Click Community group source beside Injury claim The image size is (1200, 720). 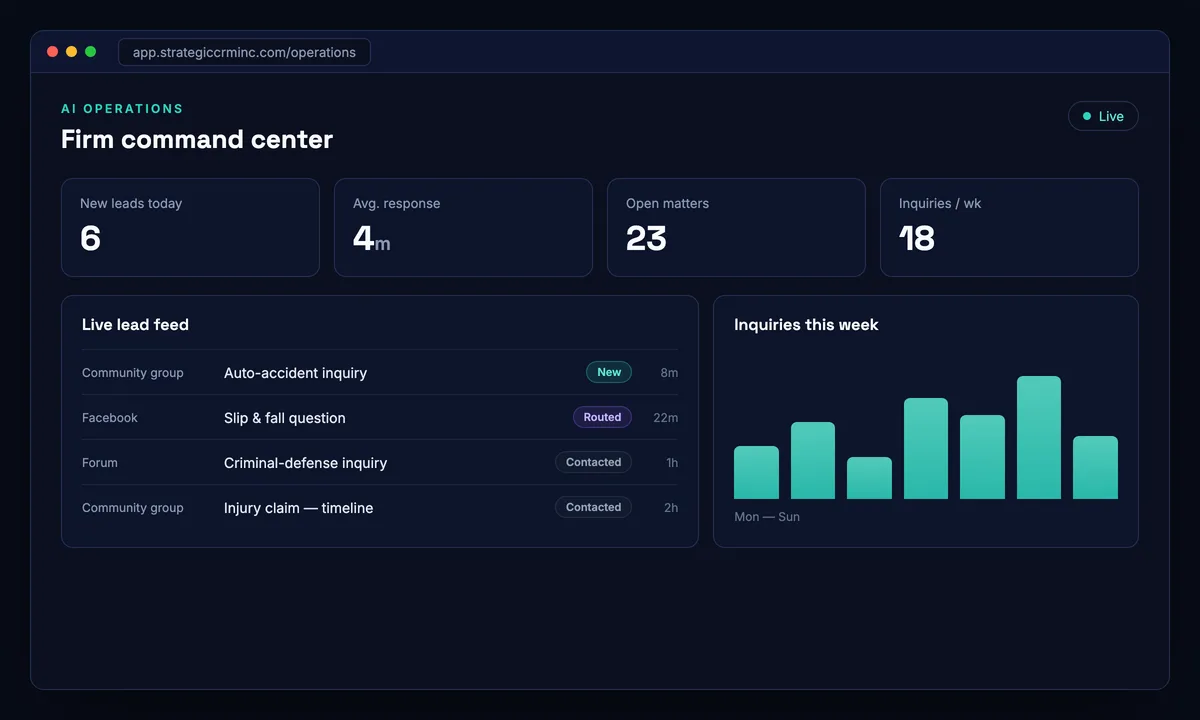(x=133, y=508)
